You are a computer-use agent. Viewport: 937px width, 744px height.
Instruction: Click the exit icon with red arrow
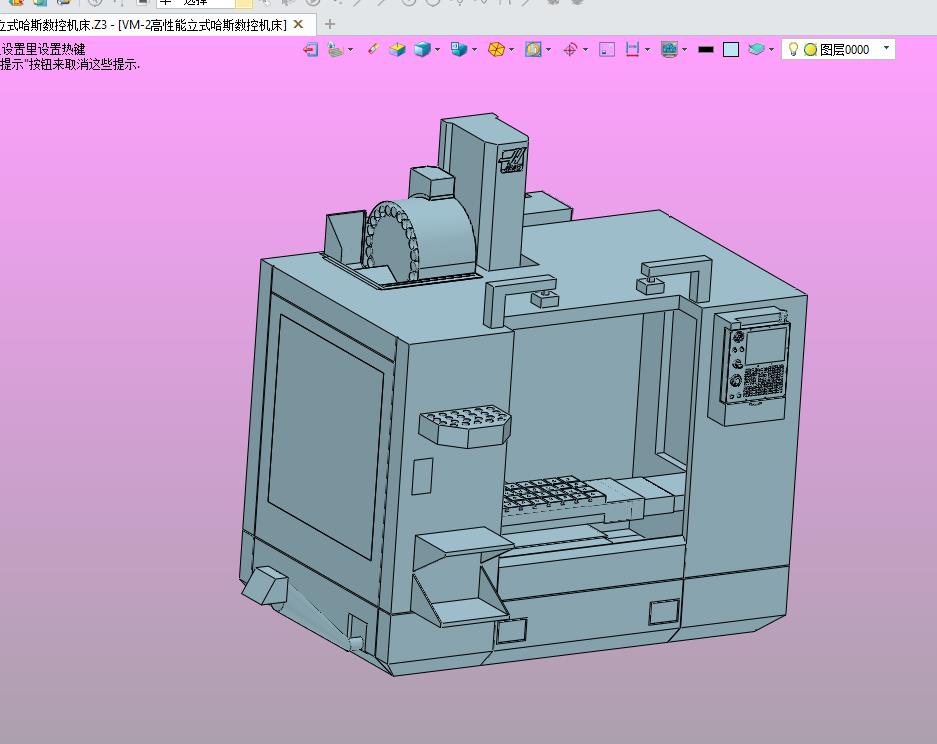[310, 50]
